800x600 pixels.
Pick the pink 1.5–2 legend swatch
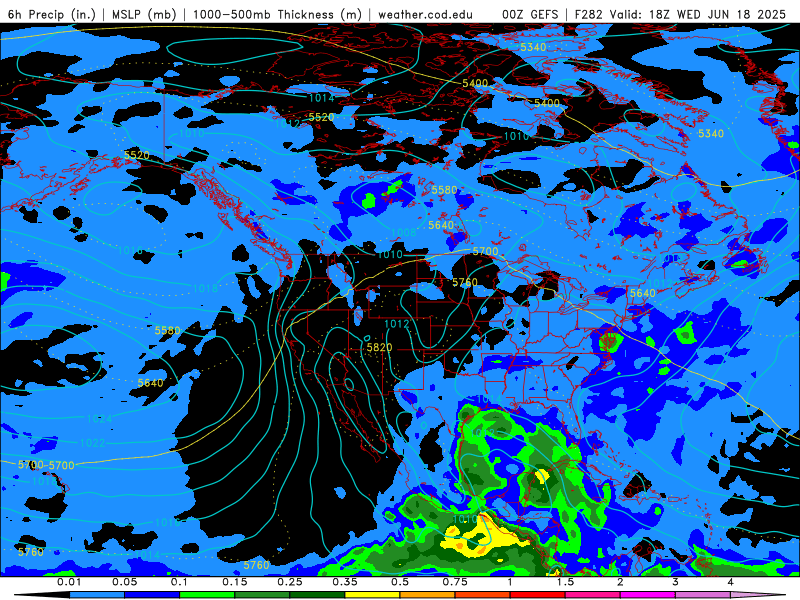pos(593,595)
